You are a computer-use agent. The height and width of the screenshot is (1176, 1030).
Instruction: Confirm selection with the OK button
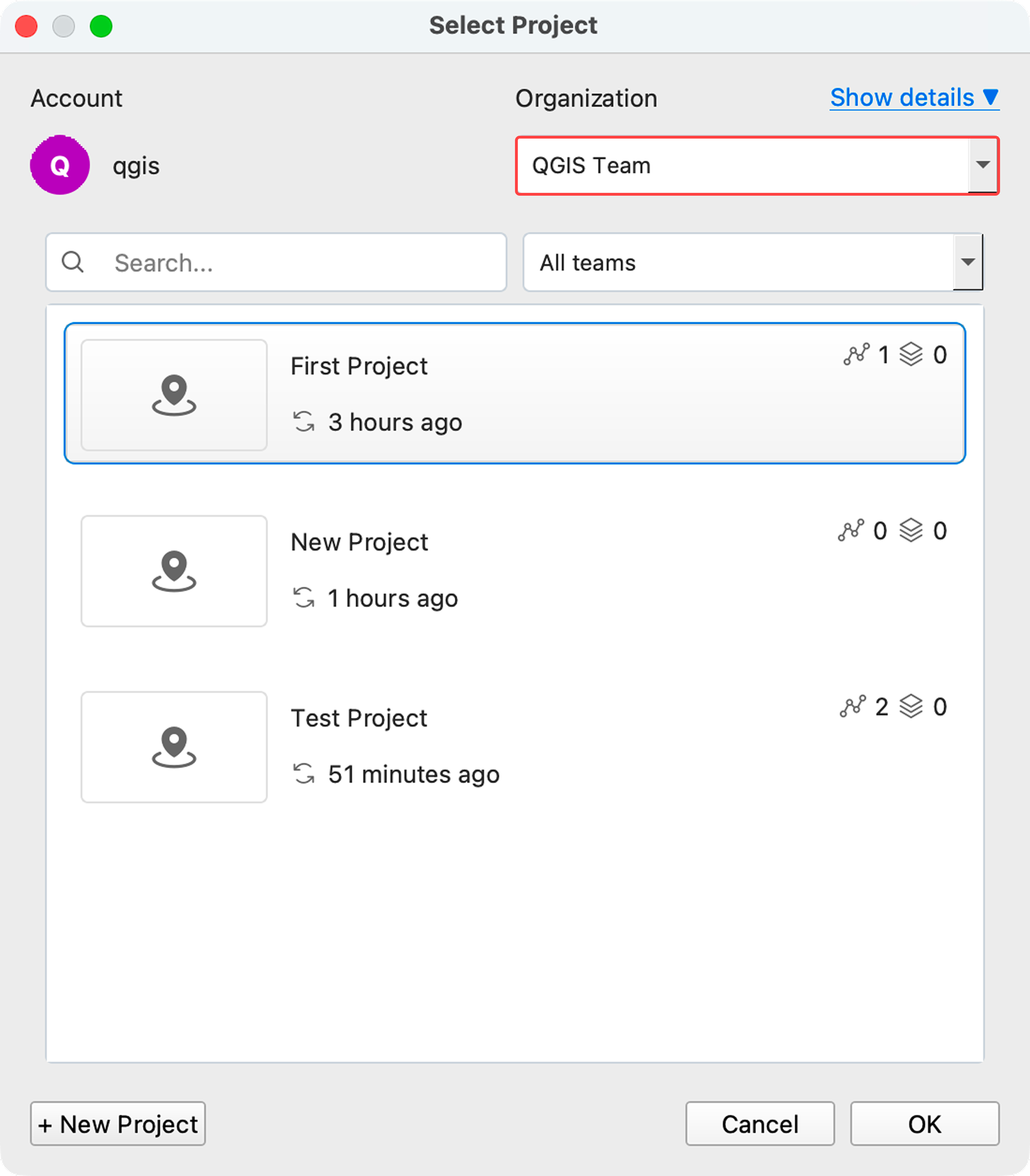click(924, 1124)
